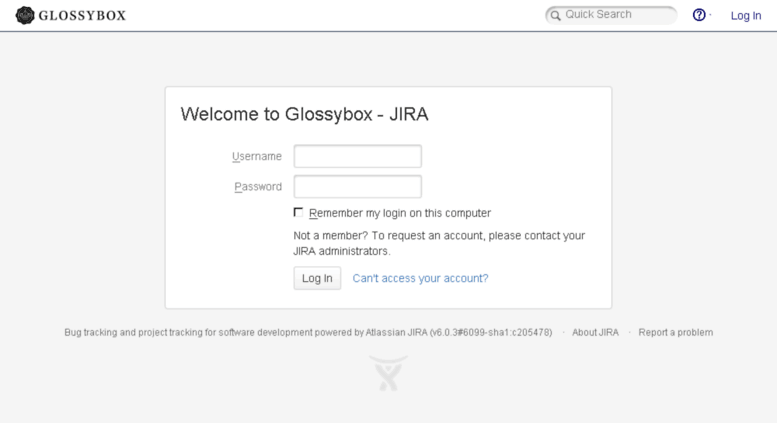Focus the Quick Search field
The width and height of the screenshot is (777, 423).
pyautogui.click(x=611, y=15)
